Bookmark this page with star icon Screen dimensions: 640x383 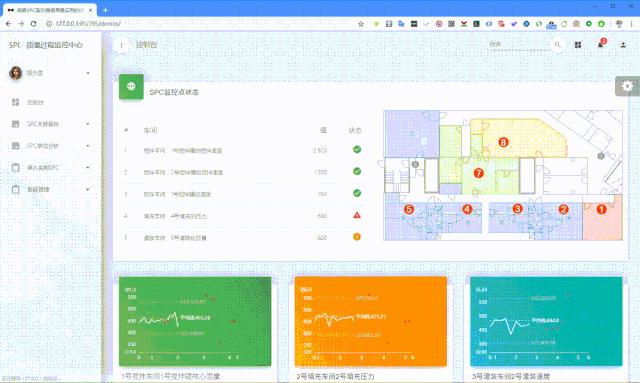point(361,24)
